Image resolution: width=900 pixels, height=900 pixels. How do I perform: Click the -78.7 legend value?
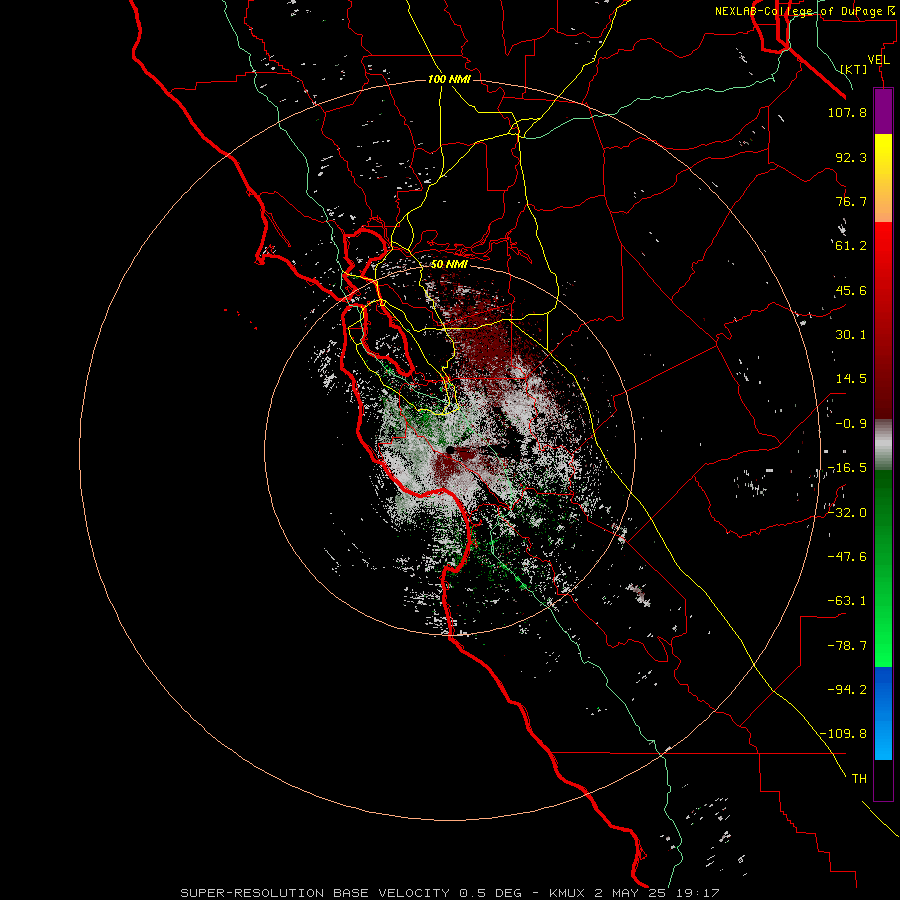click(x=847, y=646)
